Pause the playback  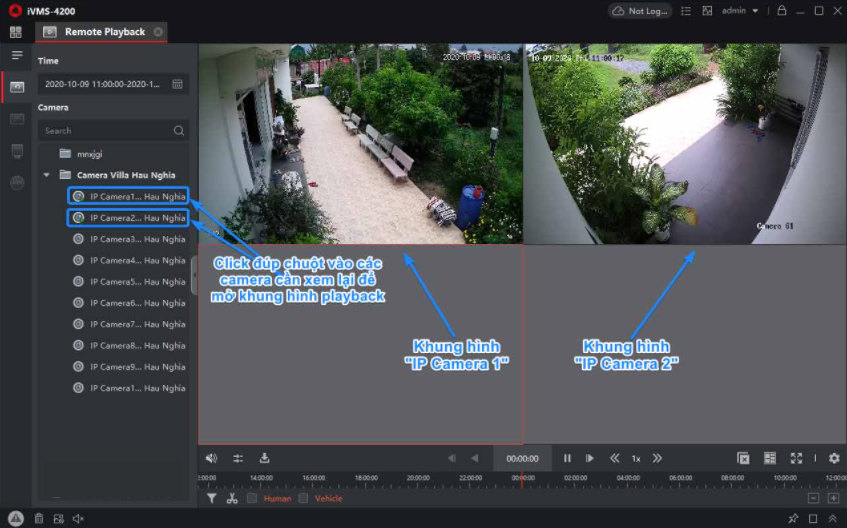[567, 458]
